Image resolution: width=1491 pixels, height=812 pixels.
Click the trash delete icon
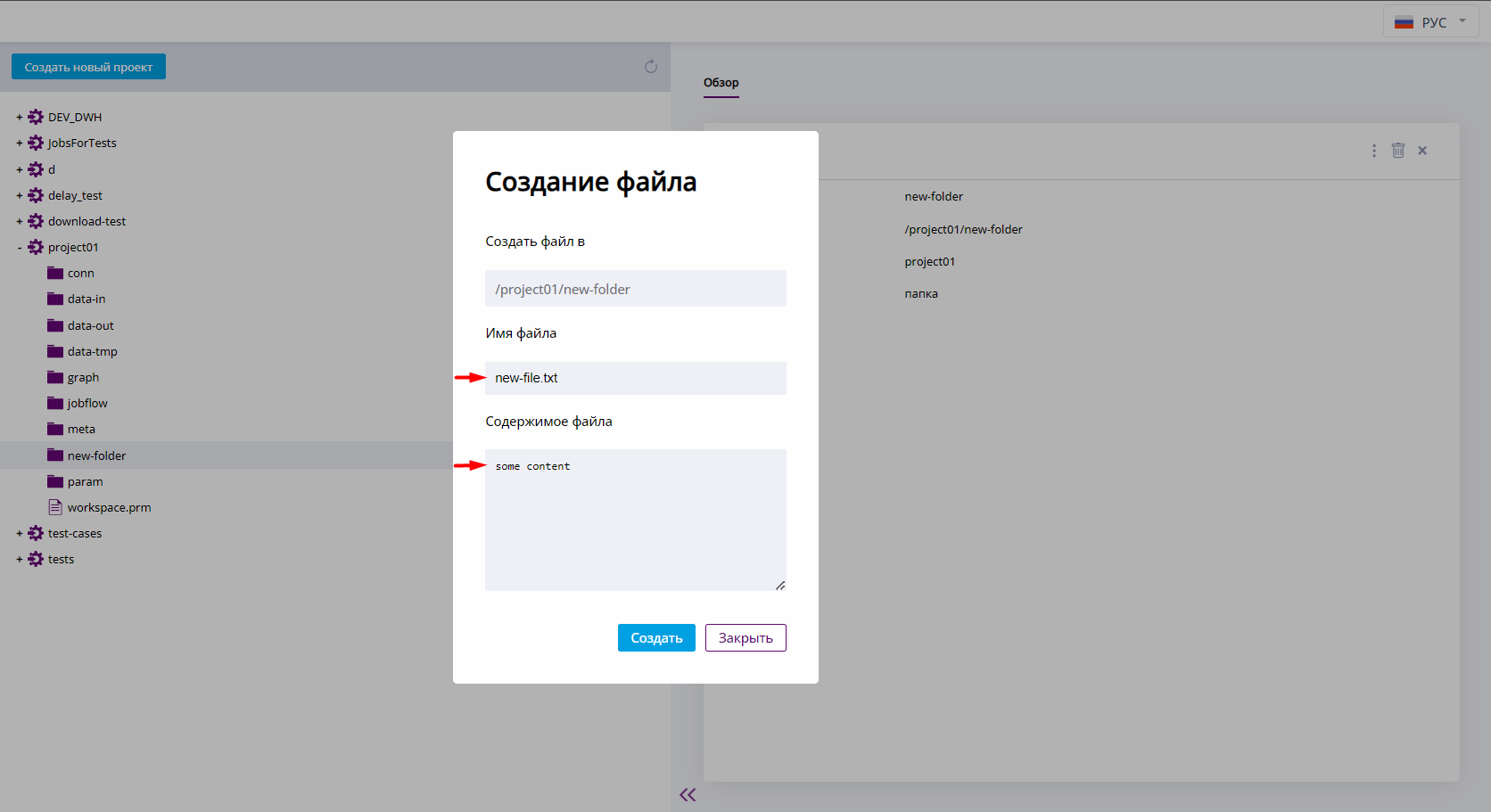(x=1398, y=151)
